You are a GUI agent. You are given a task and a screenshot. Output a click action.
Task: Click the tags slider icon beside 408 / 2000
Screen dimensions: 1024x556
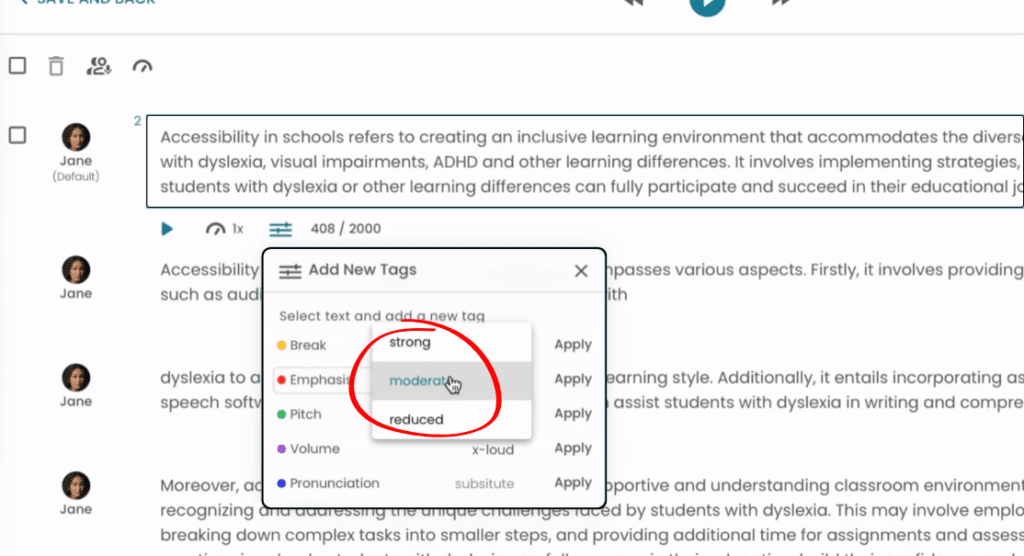pos(280,229)
